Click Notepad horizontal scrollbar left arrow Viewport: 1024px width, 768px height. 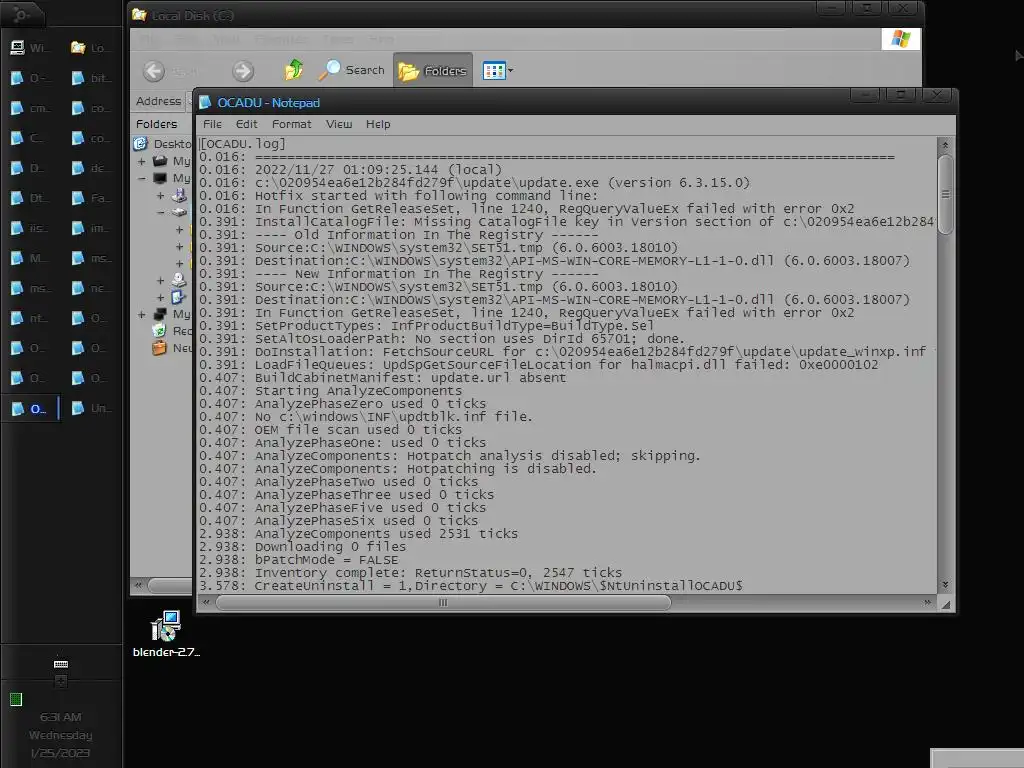click(206, 602)
